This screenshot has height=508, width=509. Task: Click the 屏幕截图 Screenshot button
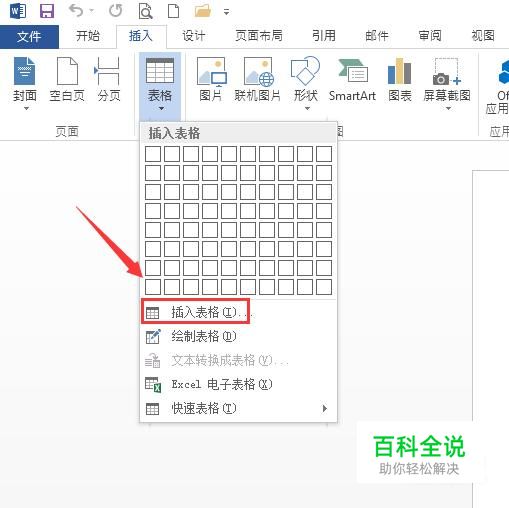[x=447, y=83]
